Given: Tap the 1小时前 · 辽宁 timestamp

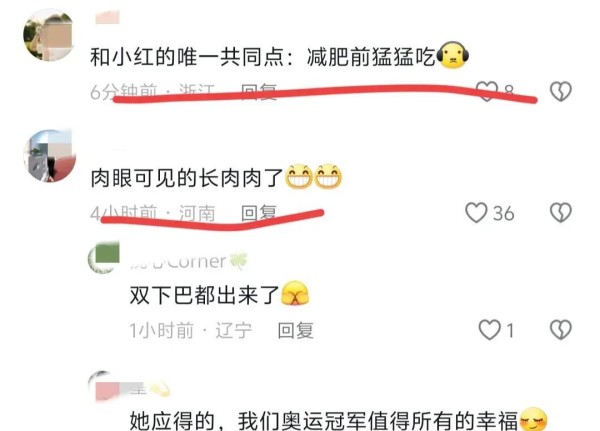Looking at the screenshot, I should 191,330.
